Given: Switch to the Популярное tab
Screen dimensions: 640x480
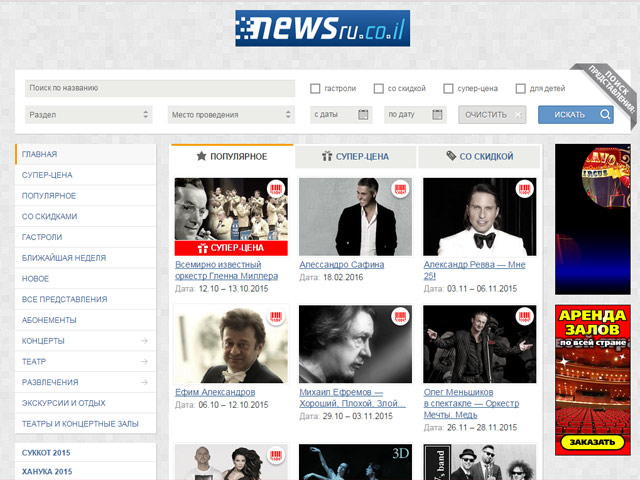Looking at the screenshot, I should coord(232,156).
